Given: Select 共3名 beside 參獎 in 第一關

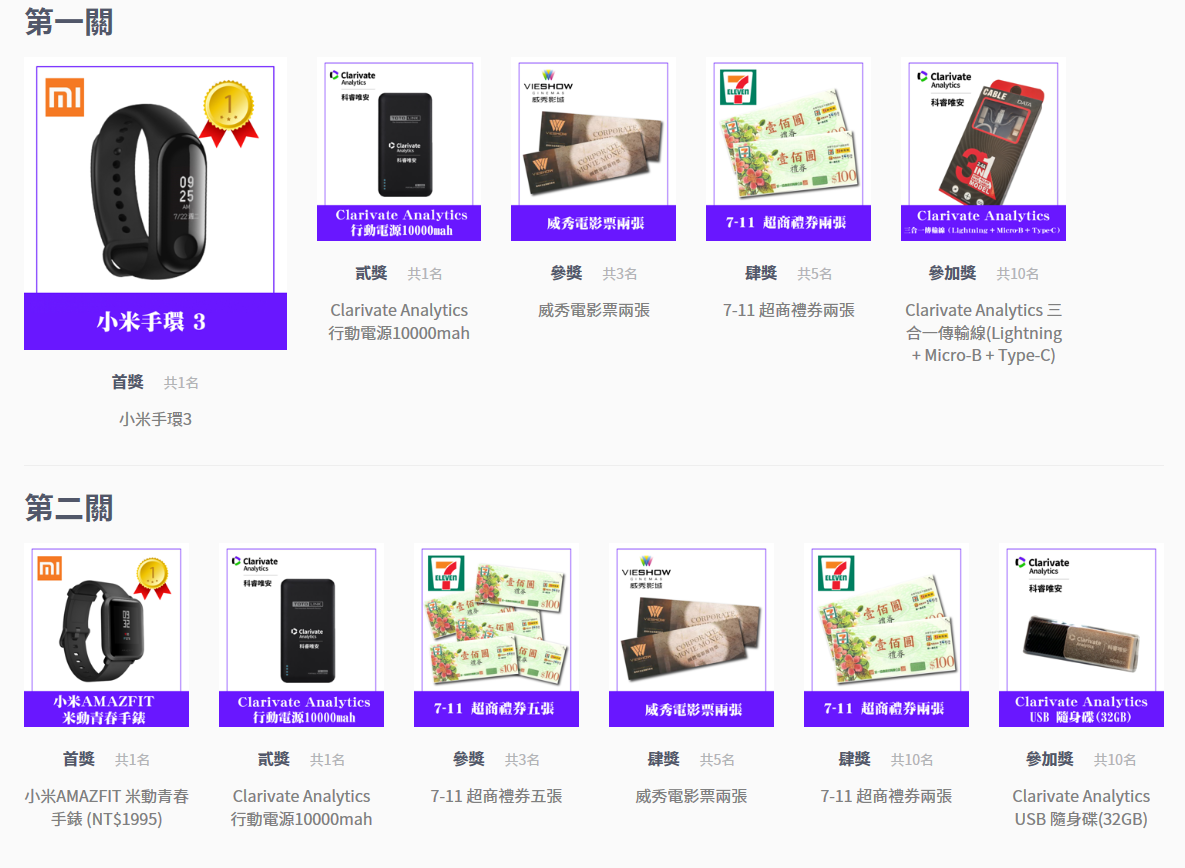Looking at the screenshot, I should pyautogui.click(x=620, y=274).
